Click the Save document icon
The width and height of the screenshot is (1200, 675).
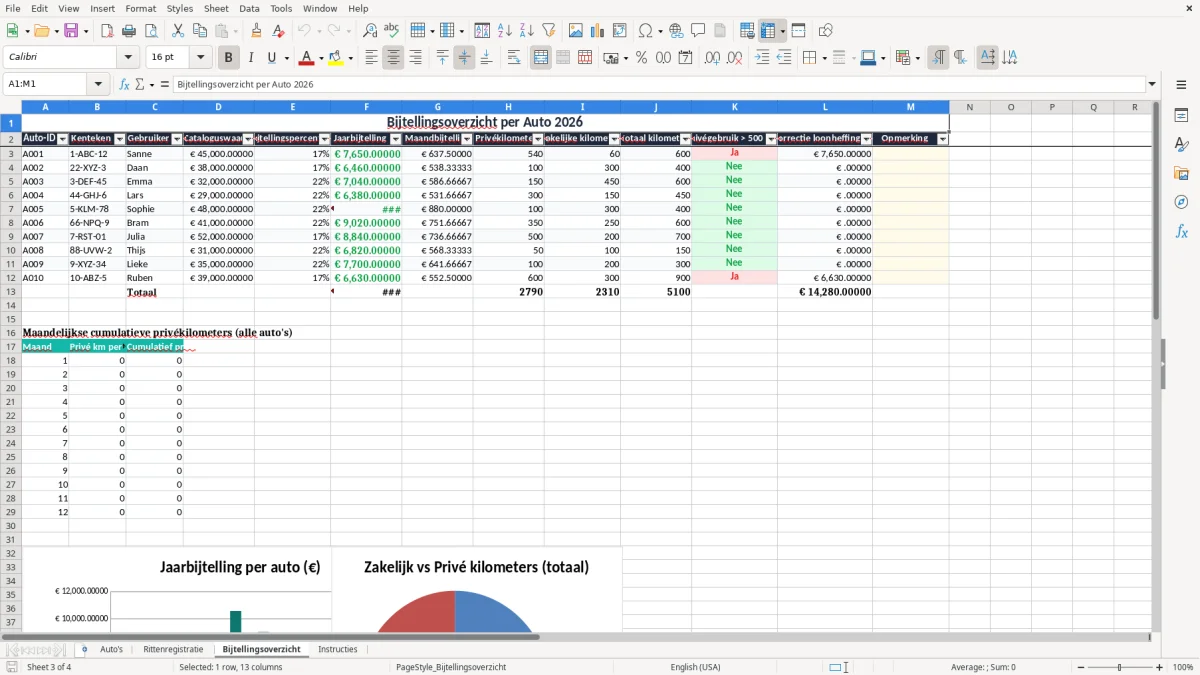pyautogui.click(x=71, y=31)
